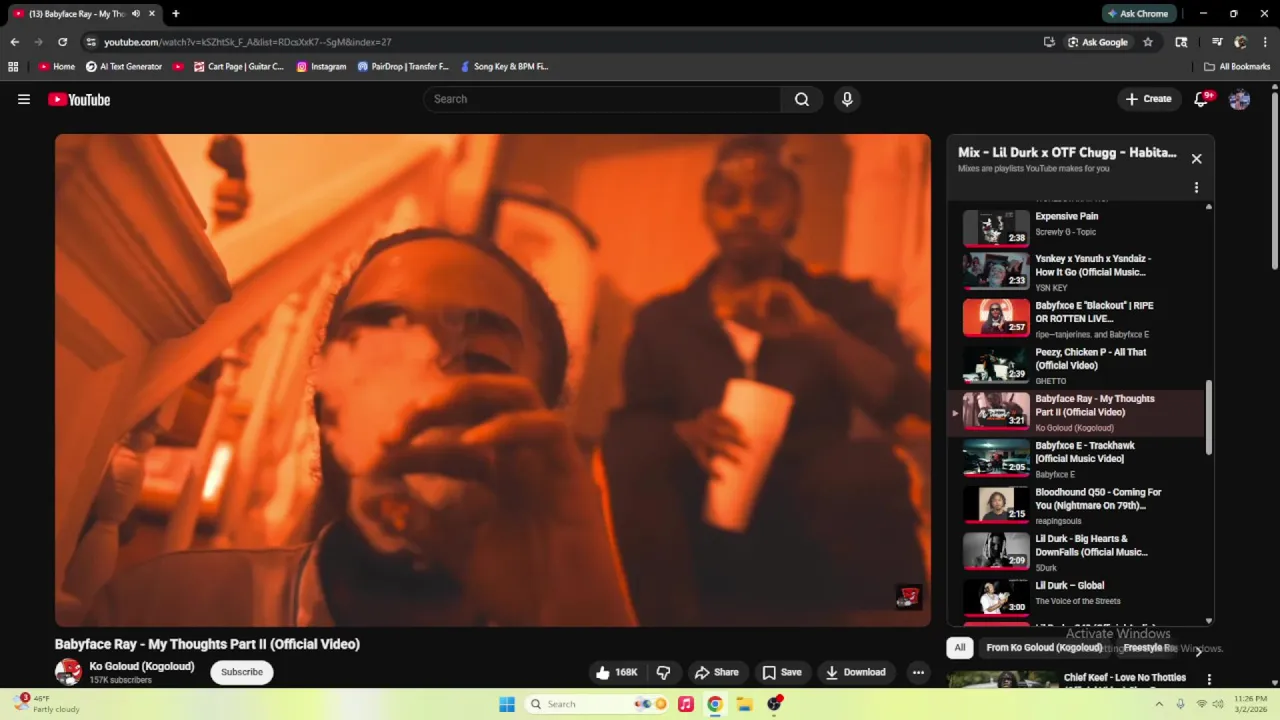Open Chrome media controls icon
The image size is (1280, 720).
[1217, 42]
